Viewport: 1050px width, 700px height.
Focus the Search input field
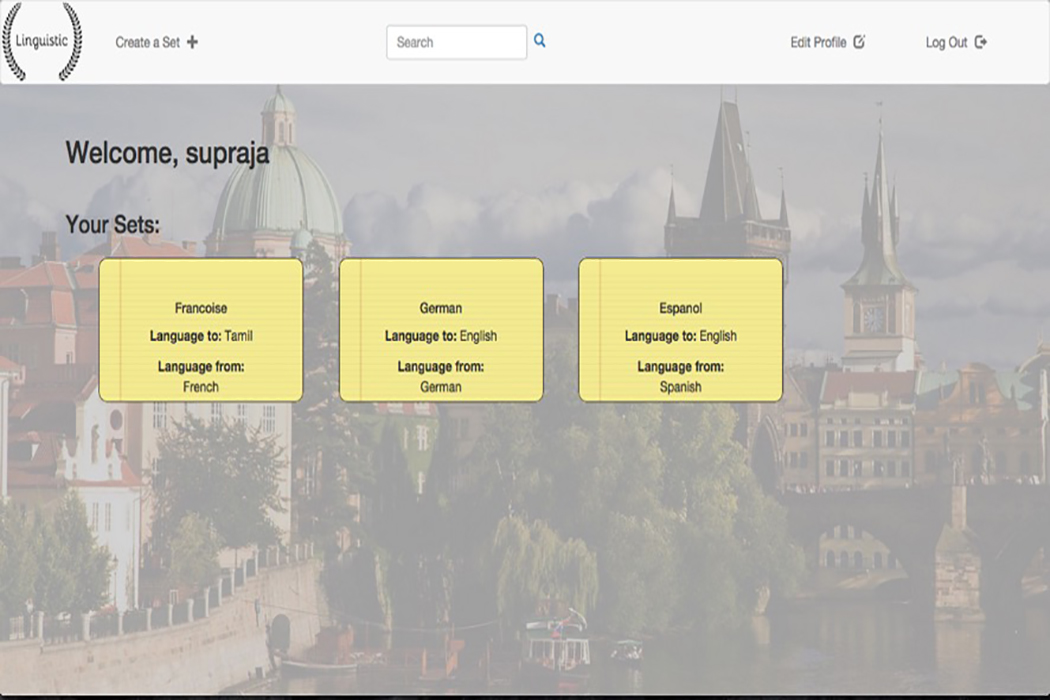point(456,42)
